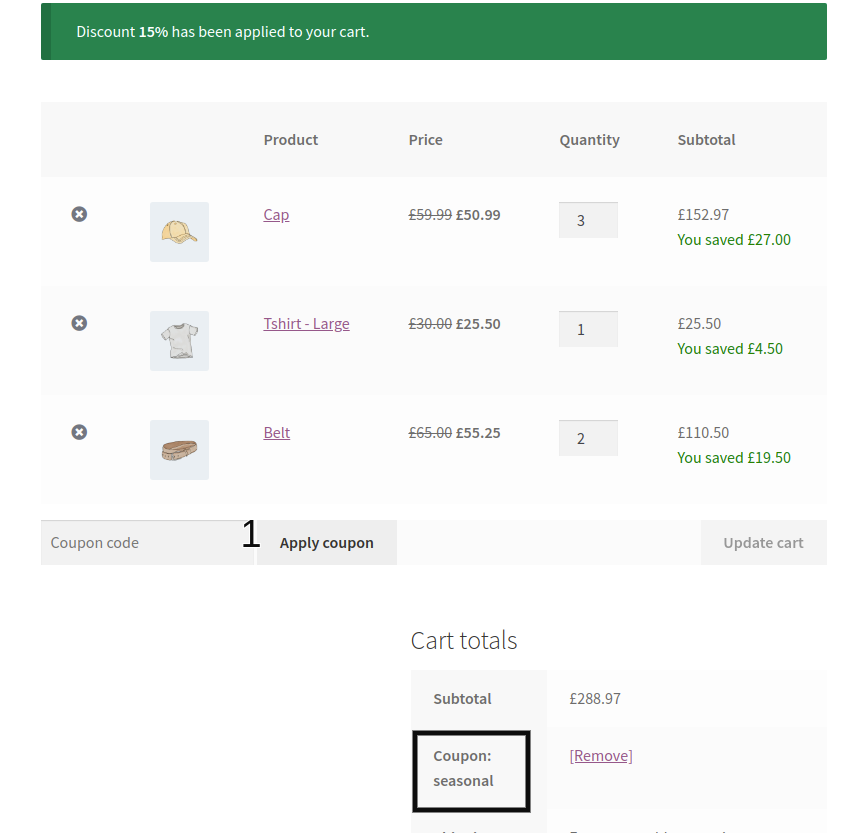This screenshot has height=833, width=868.
Task: Open the Cap product link
Action: click(276, 215)
